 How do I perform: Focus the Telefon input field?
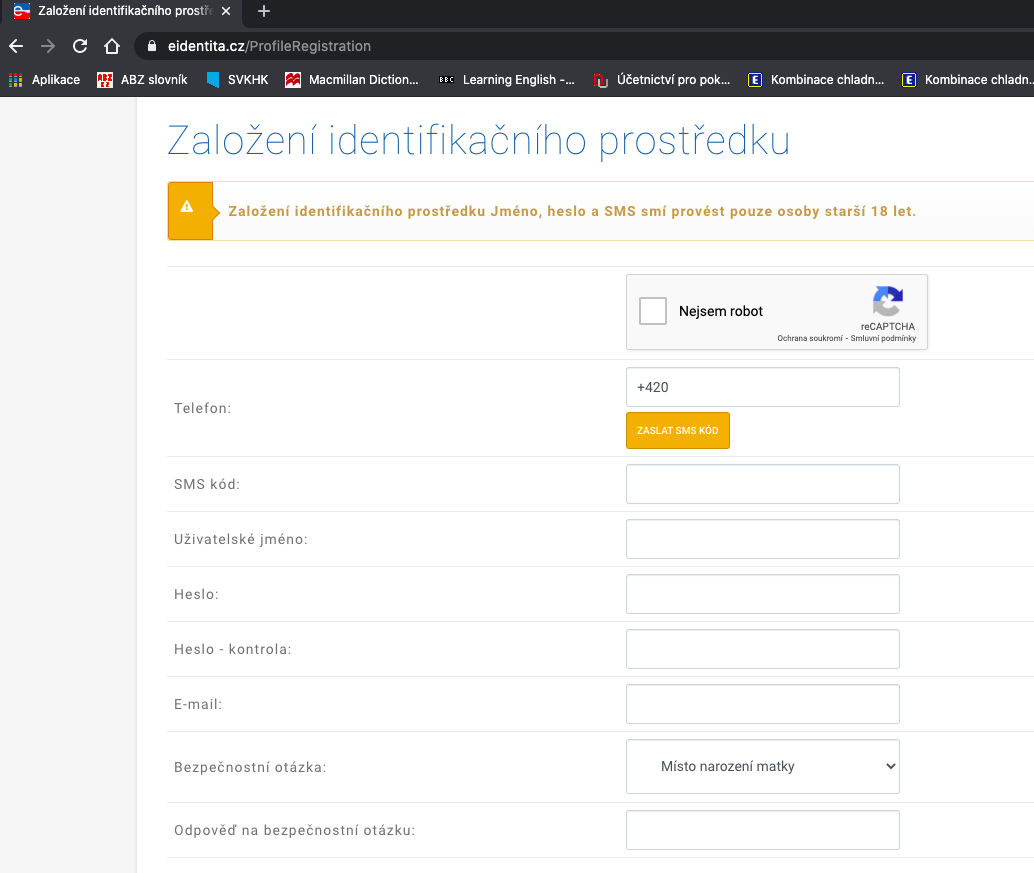(763, 387)
